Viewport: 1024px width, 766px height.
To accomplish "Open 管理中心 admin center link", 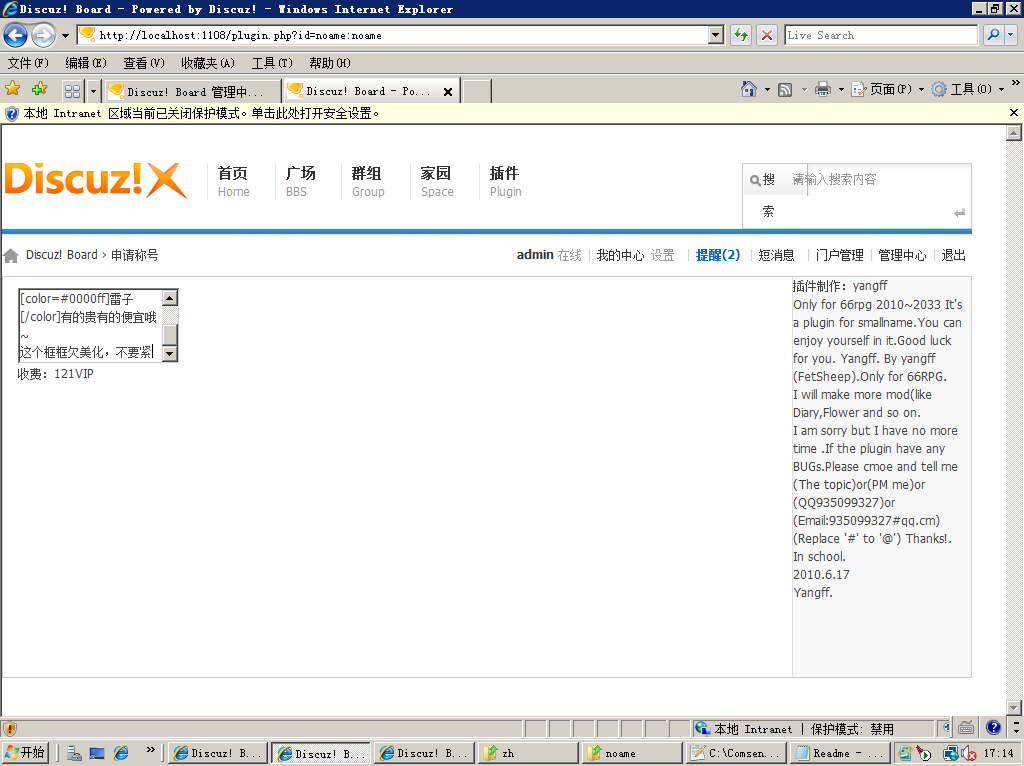I will point(902,255).
